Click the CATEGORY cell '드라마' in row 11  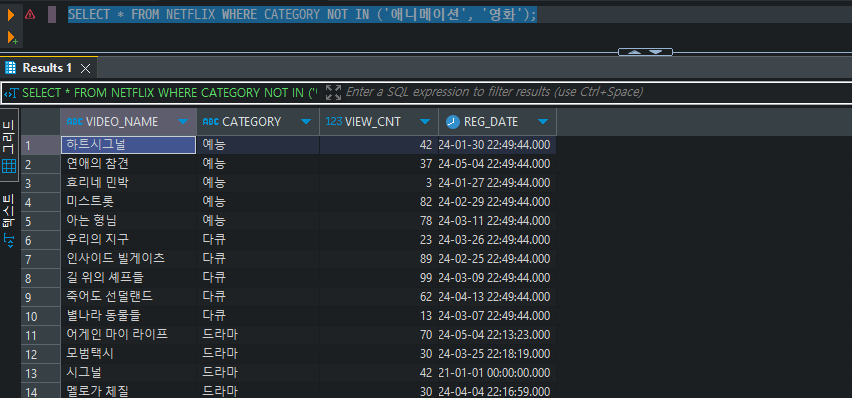coord(258,335)
